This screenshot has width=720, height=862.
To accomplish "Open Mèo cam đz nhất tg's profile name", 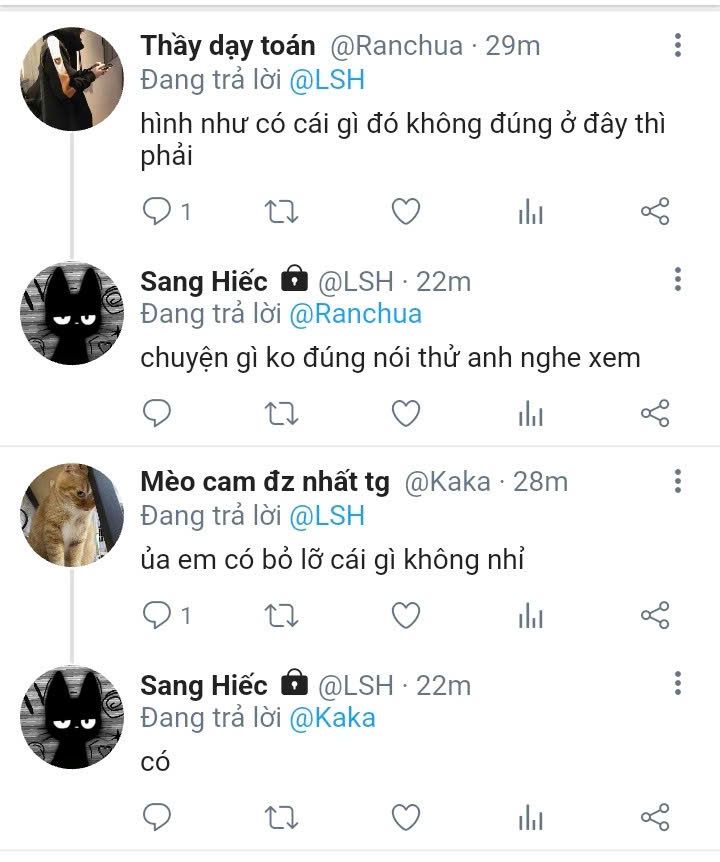I will [x=265, y=482].
